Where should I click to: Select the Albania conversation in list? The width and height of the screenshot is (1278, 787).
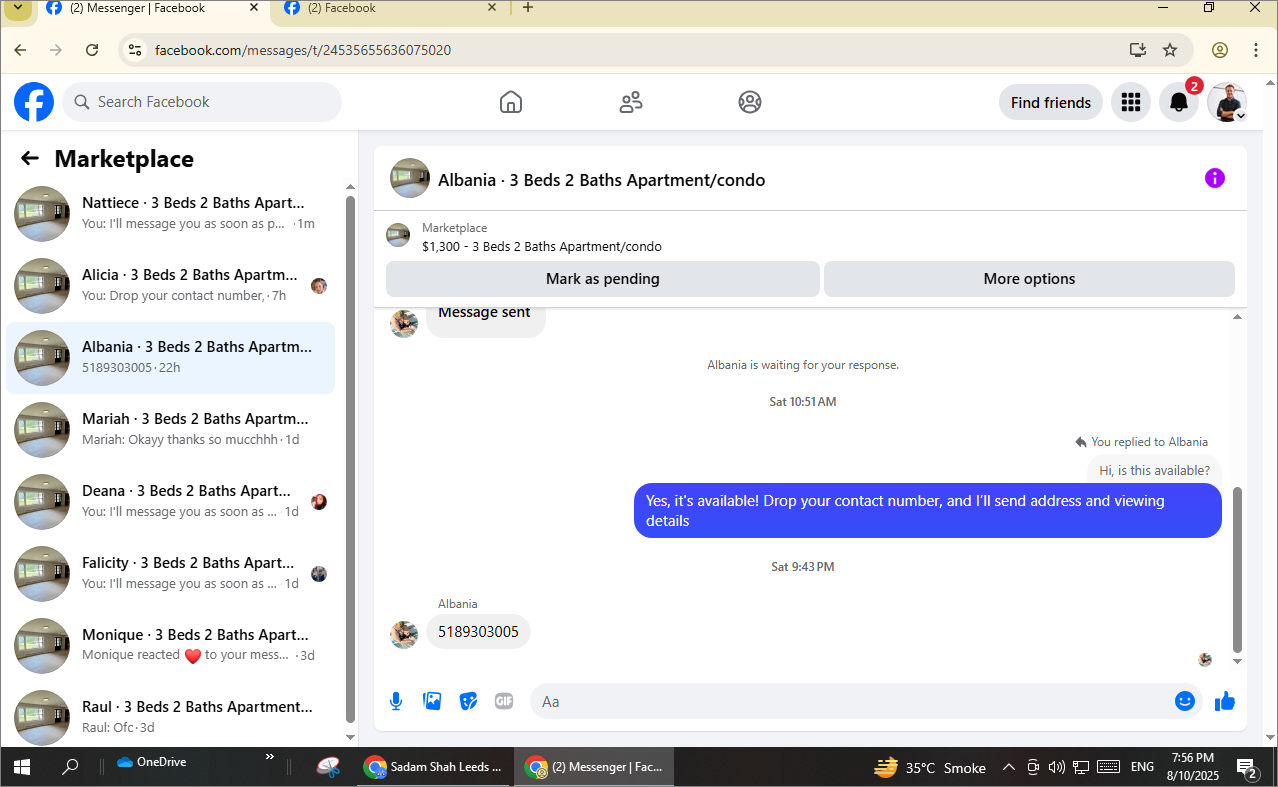click(171, 358)
